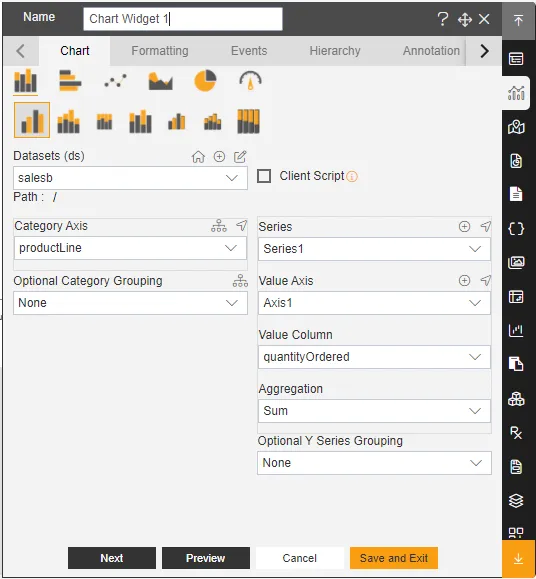This screenshot has height=579, width=536.
Task: Click the add Series plus icon
Action: coord(464,226)
